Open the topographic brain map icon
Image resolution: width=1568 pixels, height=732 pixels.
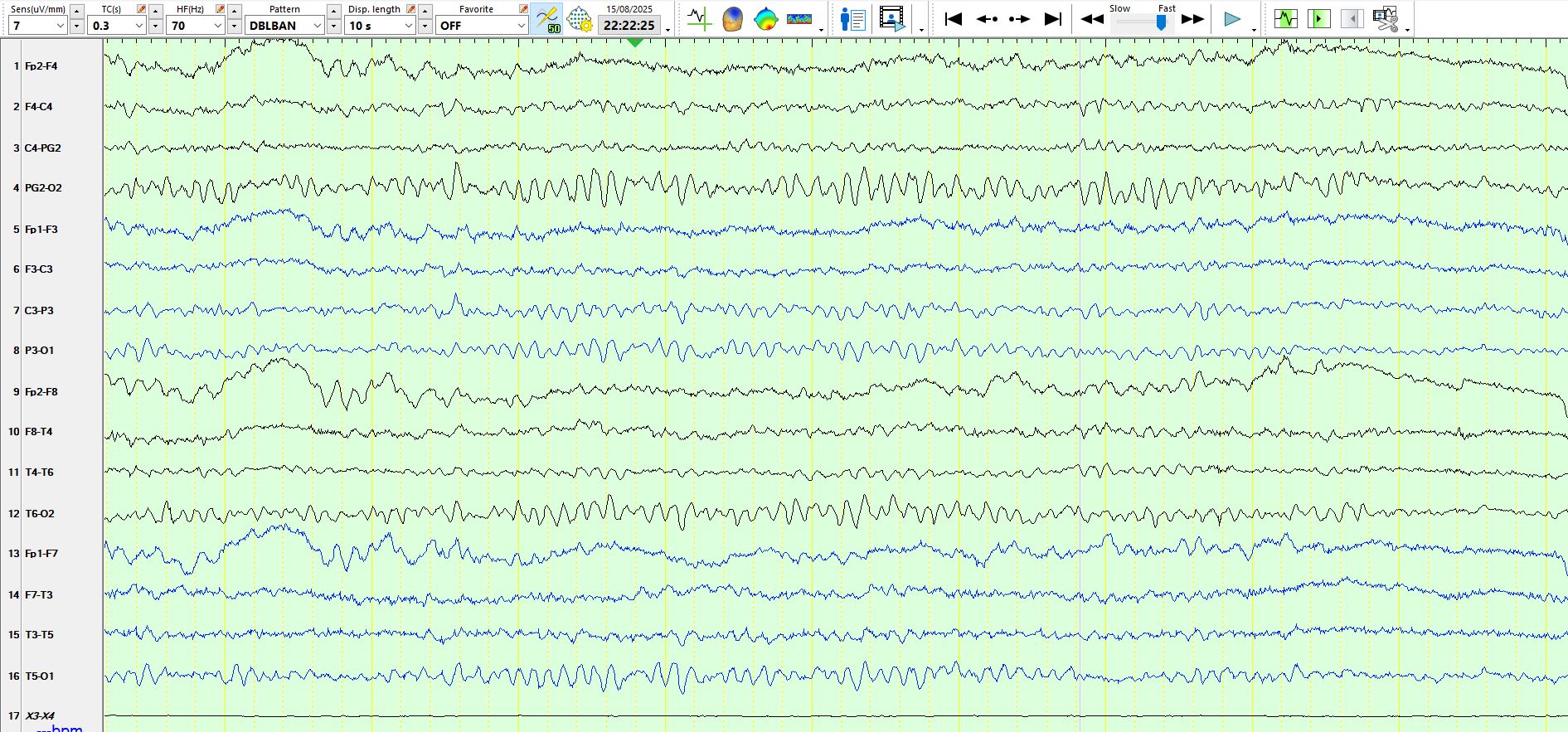765,18
